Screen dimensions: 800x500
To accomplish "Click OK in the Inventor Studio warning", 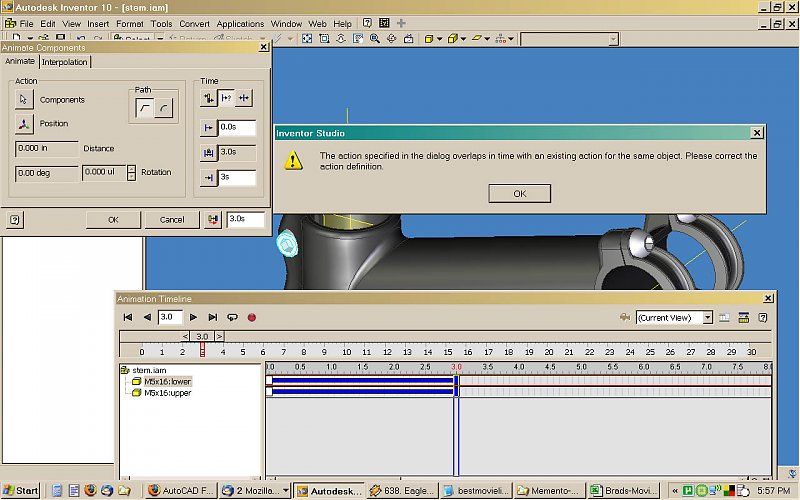I will point(519,193).
